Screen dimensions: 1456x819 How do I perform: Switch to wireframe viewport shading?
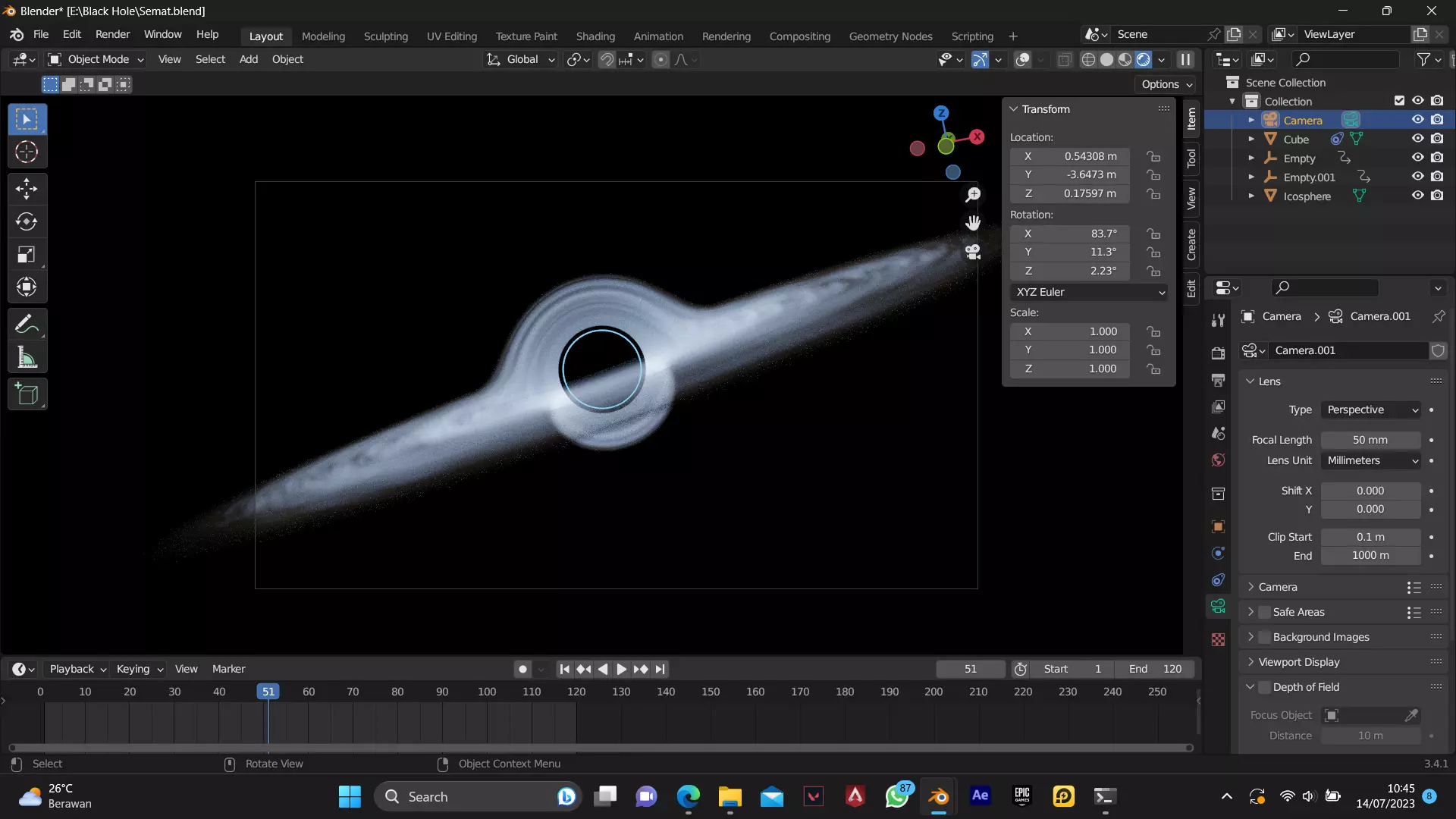1088,59
